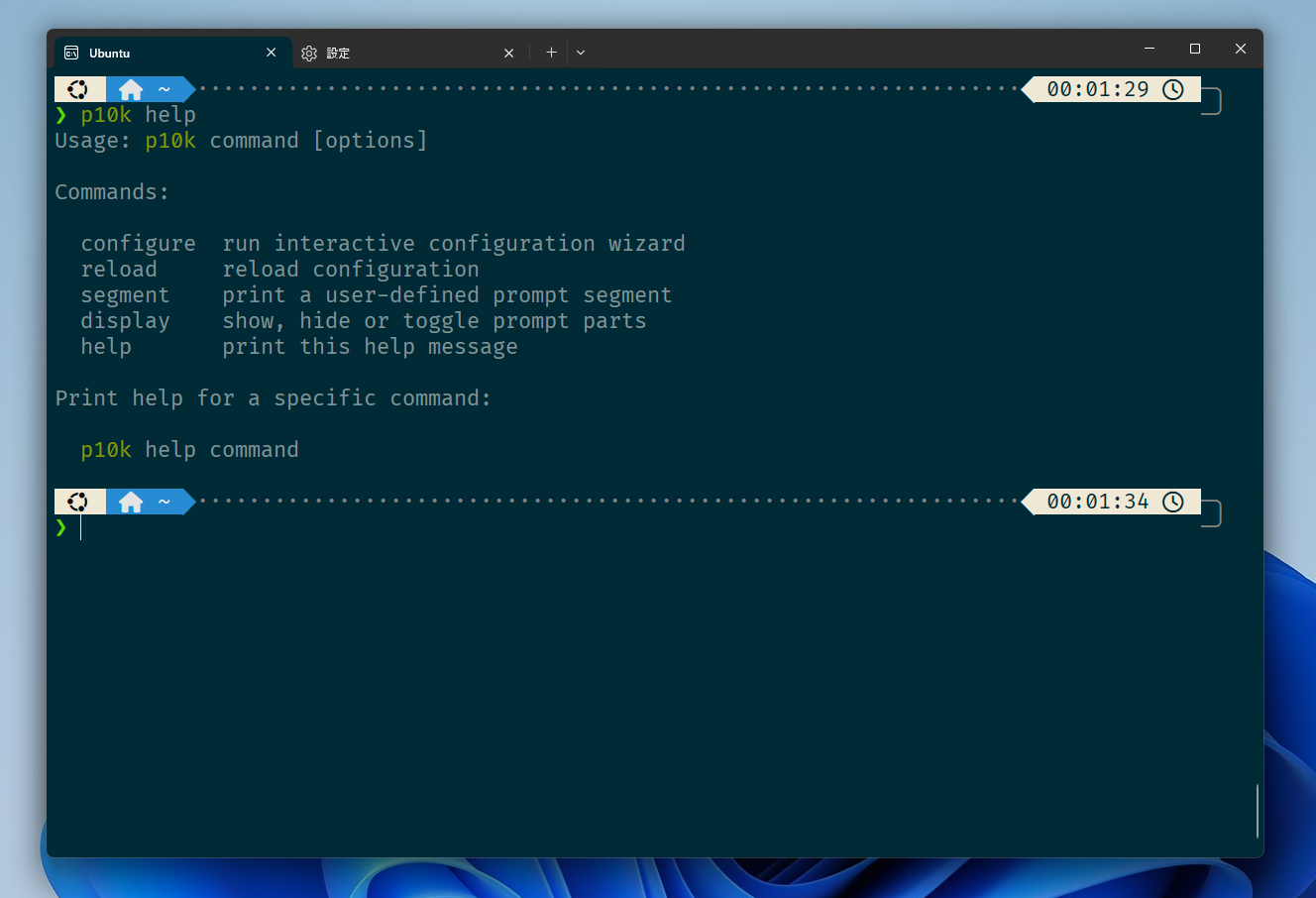Click 'Print help for a specific command:' line

point(273,398)
